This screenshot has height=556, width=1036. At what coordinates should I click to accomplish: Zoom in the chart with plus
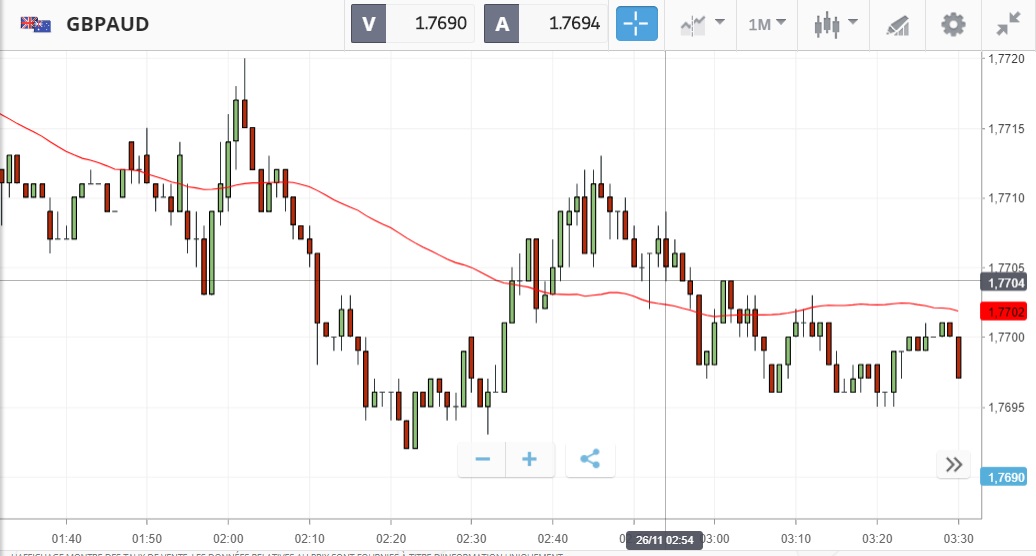coord(529,460)
